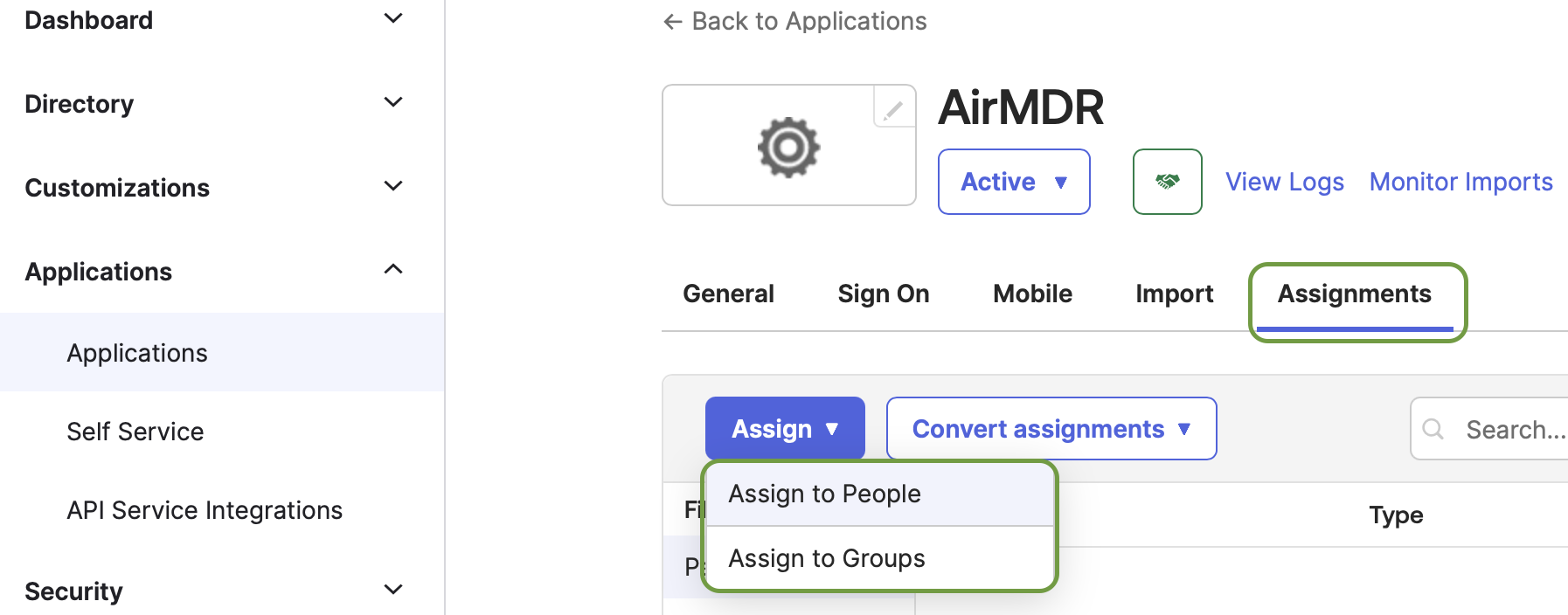Click the Type column header

pyautogui.click(x=1396, y=515)
